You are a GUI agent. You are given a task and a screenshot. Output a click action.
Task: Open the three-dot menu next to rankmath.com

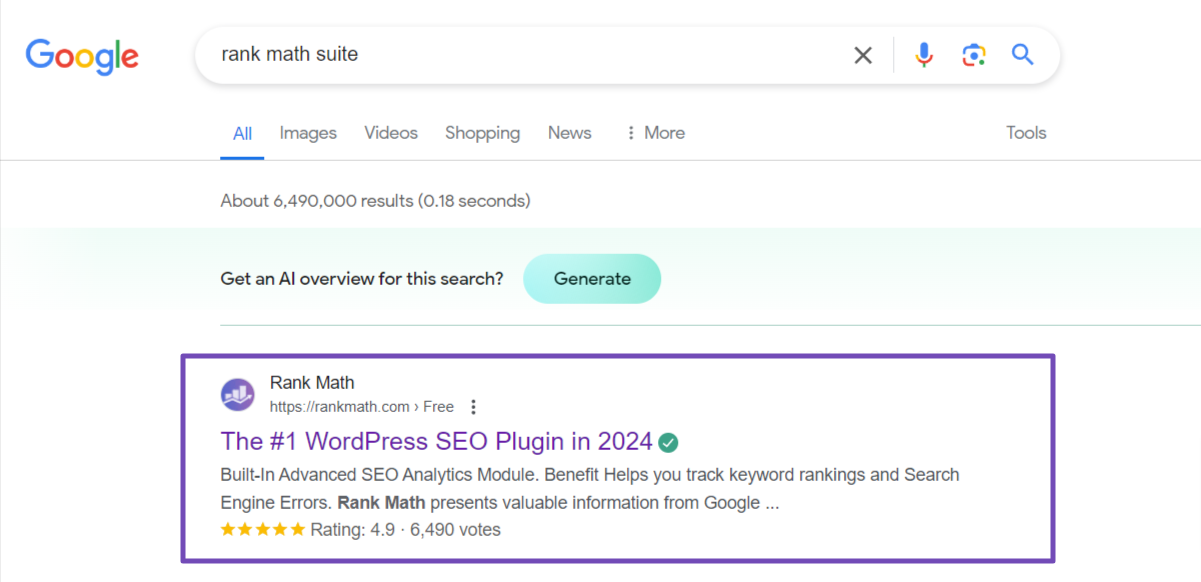pos(473,407)
